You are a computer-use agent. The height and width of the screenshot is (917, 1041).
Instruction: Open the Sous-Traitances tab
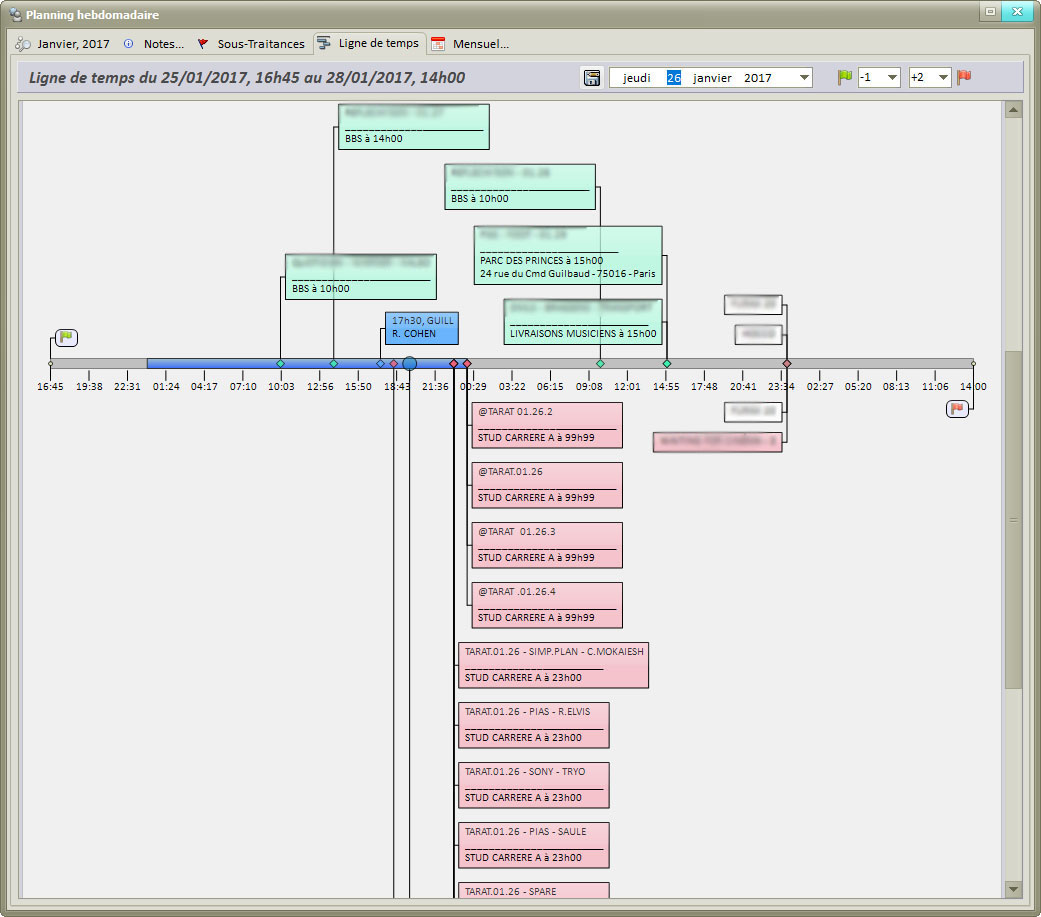click(x=250, y=44)
